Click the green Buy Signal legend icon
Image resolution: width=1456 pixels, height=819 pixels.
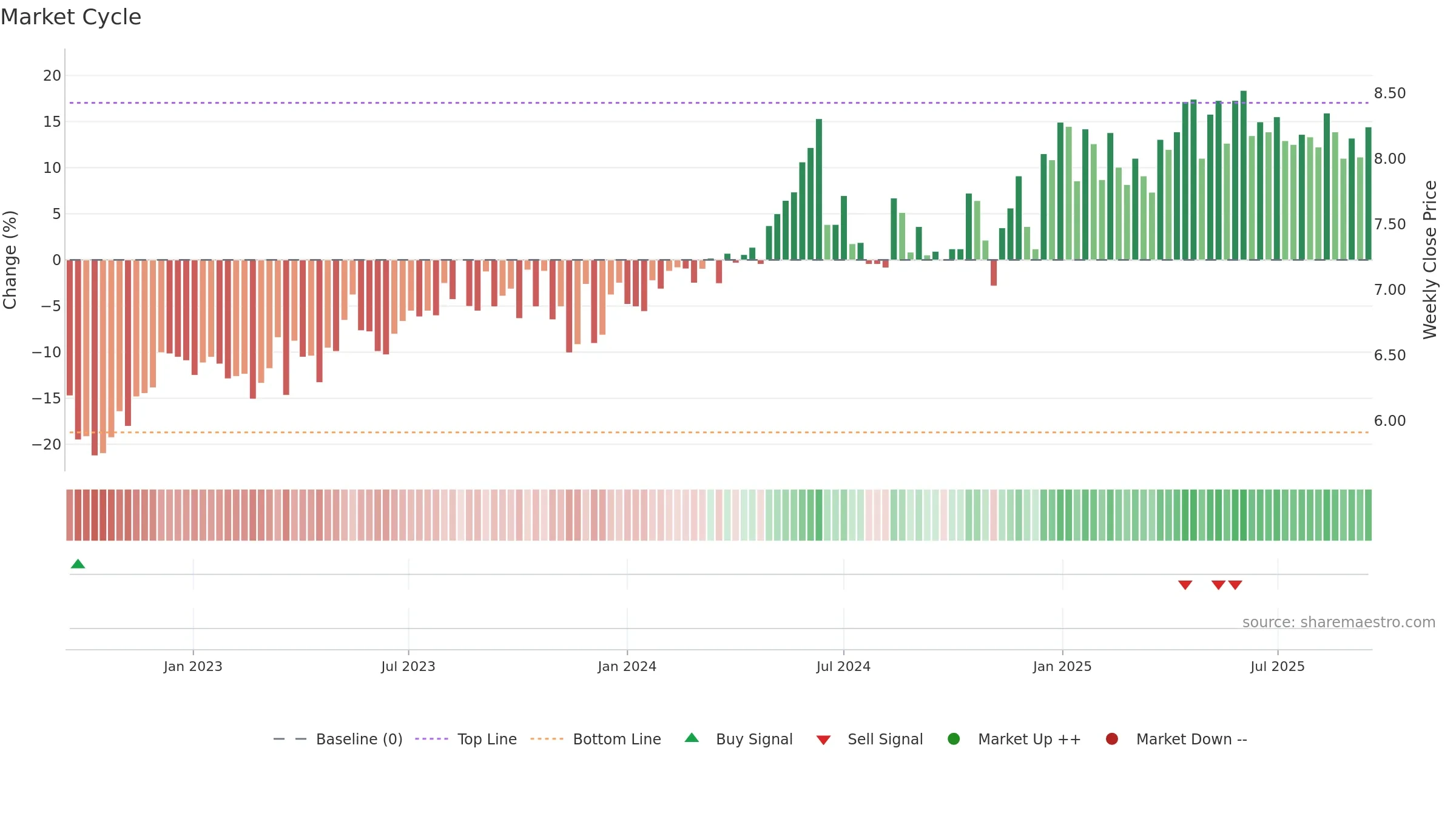692,738
